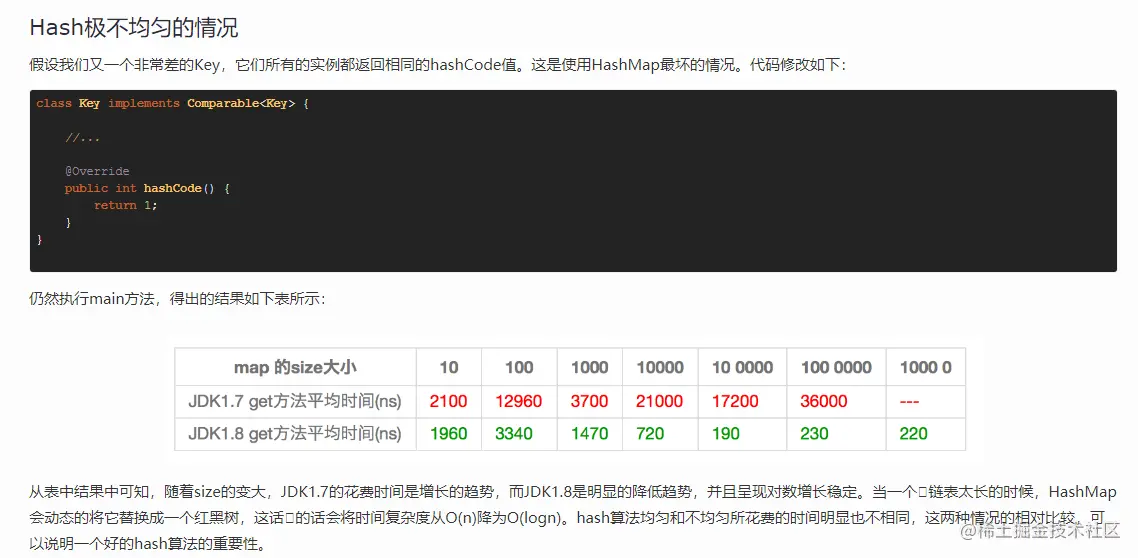Click the green value '3340'
Image resolution: width=1138 pixels, height=558 pixels.
[x=514, y=433]
